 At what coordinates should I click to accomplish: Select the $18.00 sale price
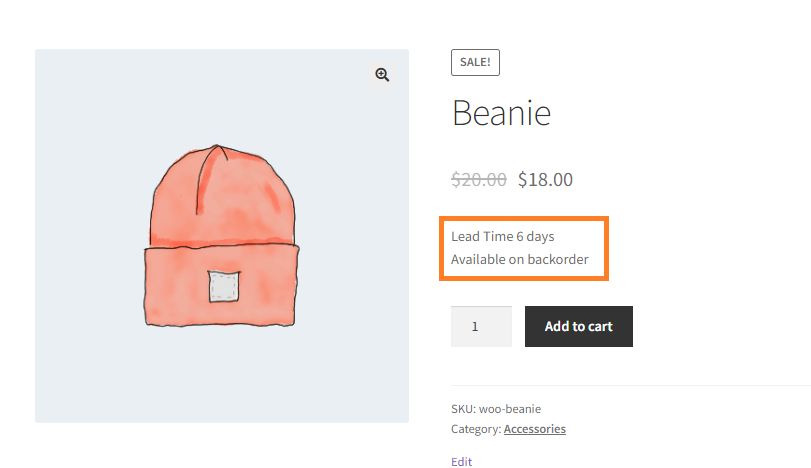545,179
